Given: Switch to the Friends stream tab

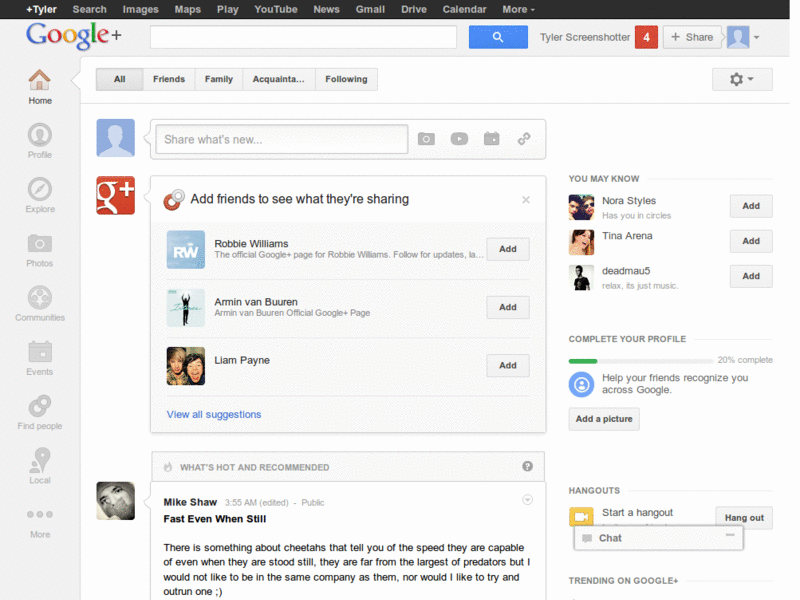Looking at the screenshot, I should click(x=169, y=79).
